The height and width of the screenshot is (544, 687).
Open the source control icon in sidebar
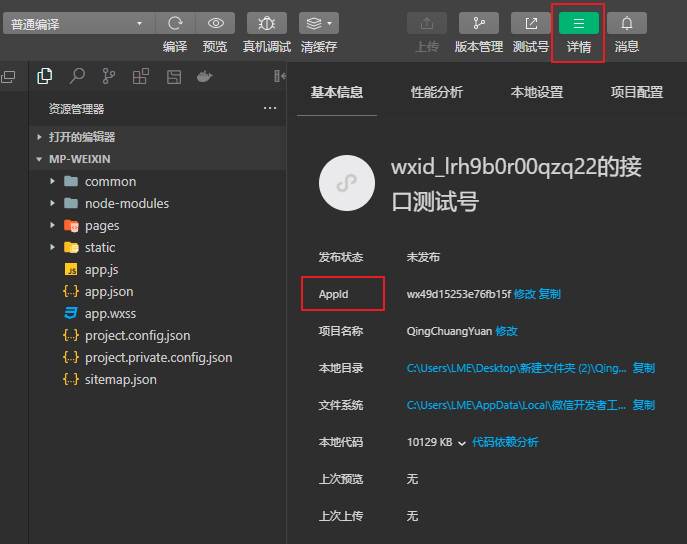pyautogui.click(x=109, y=76)
